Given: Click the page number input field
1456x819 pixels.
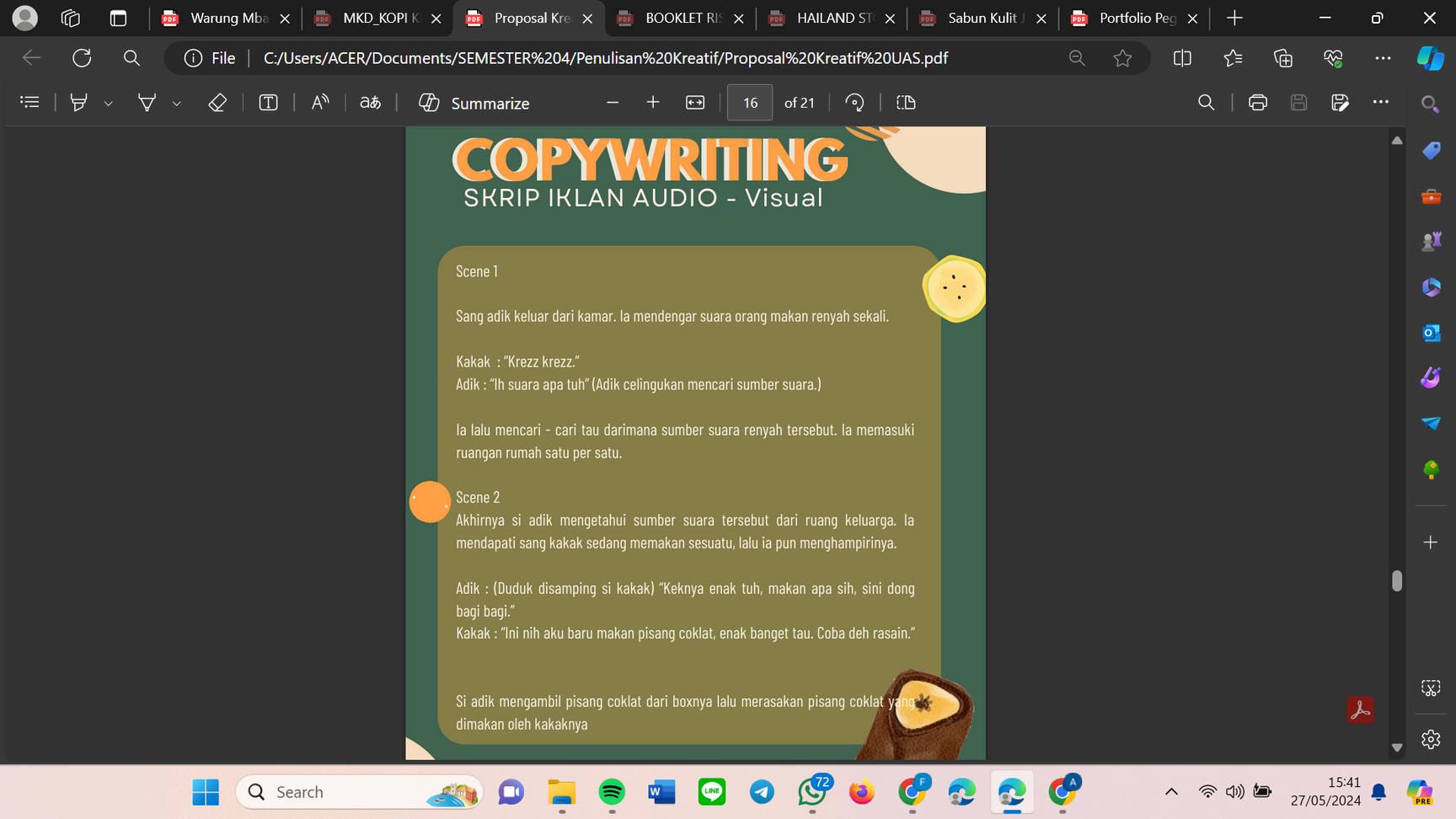Looking at the screenshot, I should click(x=750, y=103).
